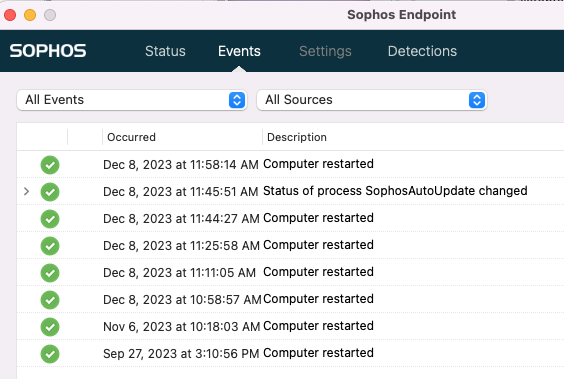Screen dimensions: 564x379
Task: Select the Events tab
Action: tap(239, 51)
